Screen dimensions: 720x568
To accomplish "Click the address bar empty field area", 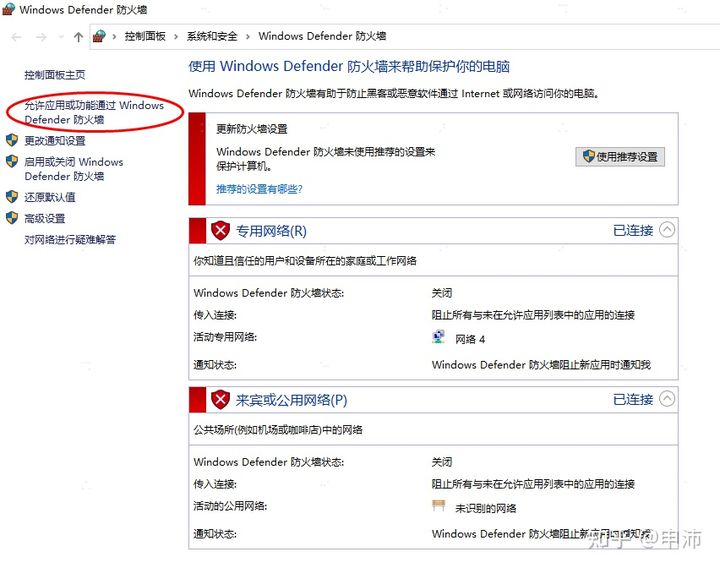I will pyautogui.click(x=551, y=37).
